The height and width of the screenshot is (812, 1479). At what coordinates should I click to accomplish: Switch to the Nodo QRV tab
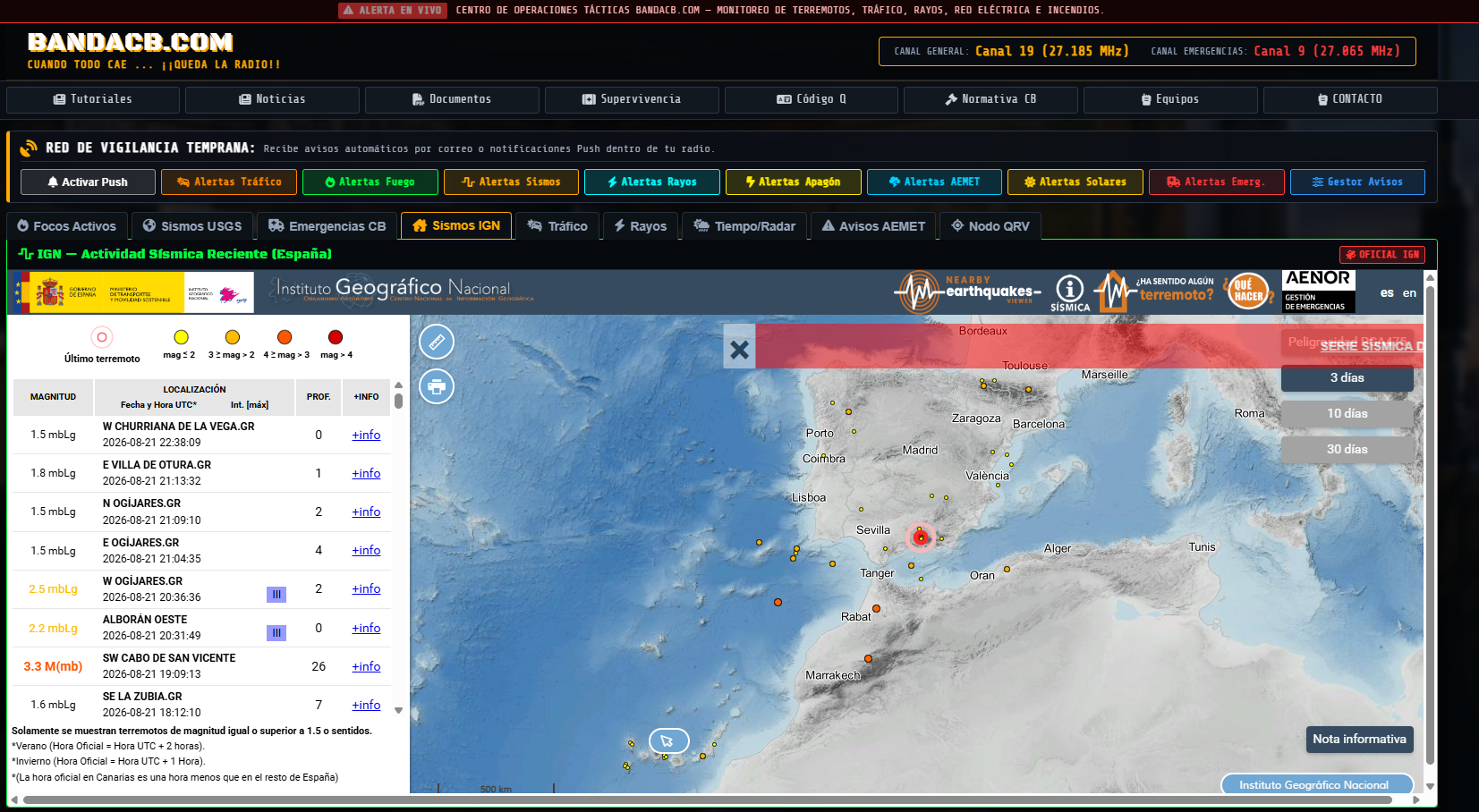(x=990, y=226)
